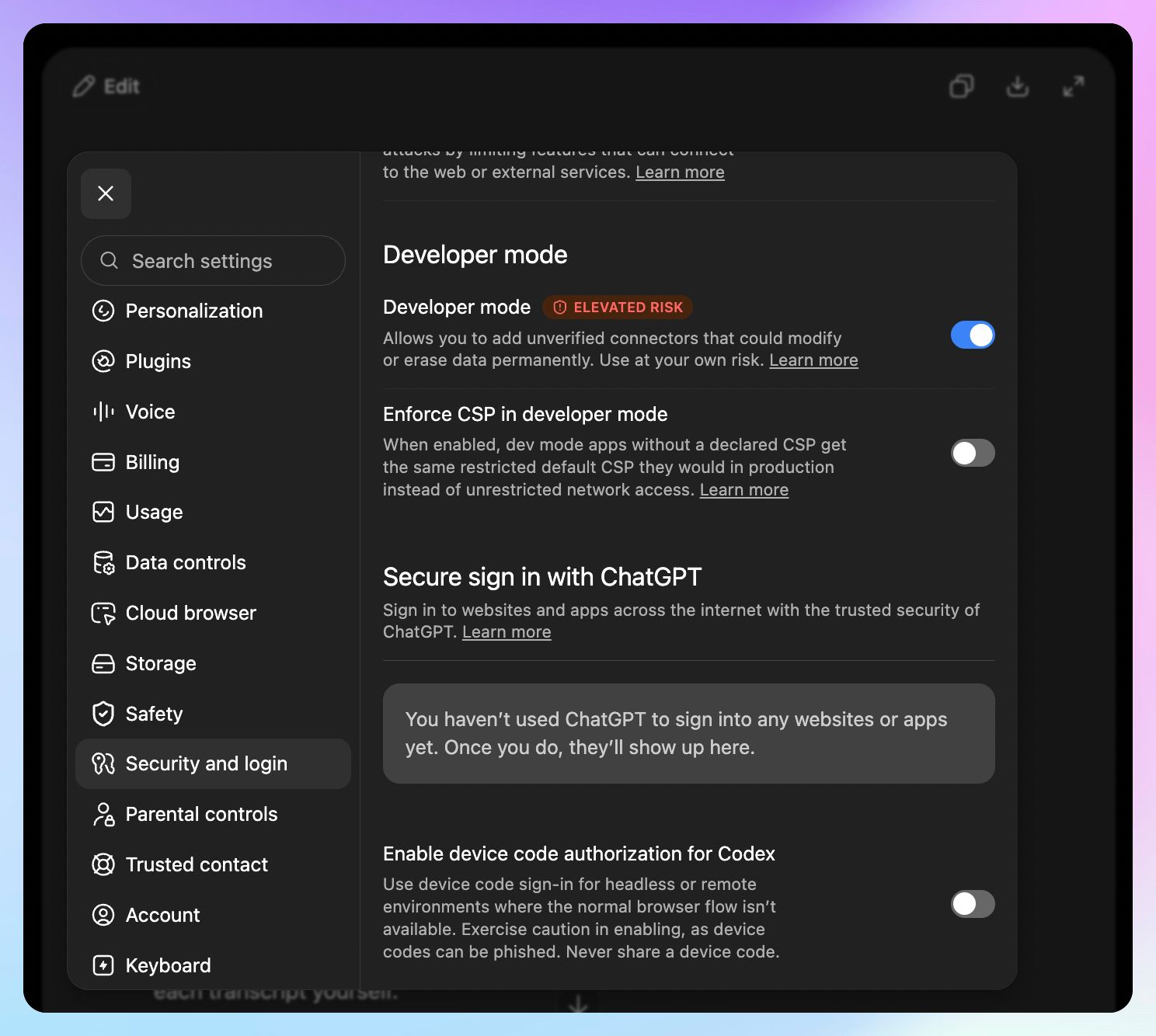
Task: Click the Trusted contact lifebuoy icon
Action: (103, 864)
